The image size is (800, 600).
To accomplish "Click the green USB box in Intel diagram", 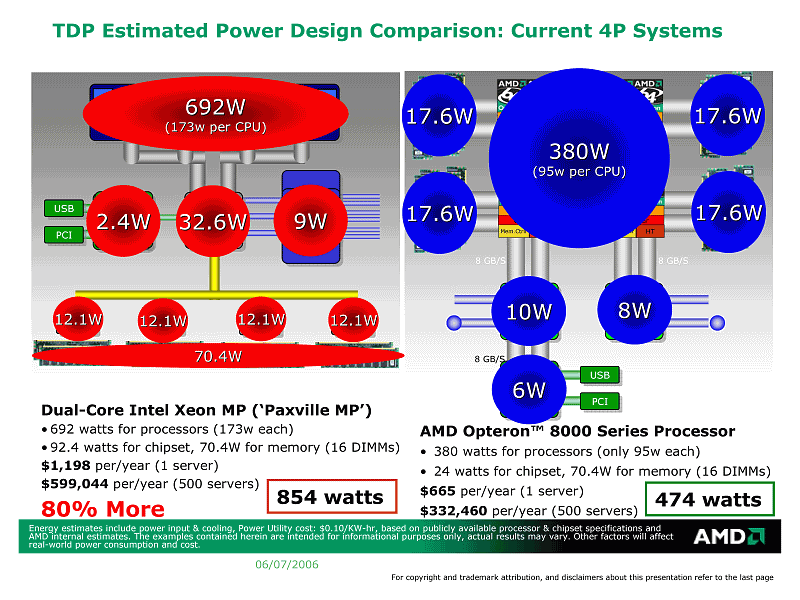I will click(64, 208).
